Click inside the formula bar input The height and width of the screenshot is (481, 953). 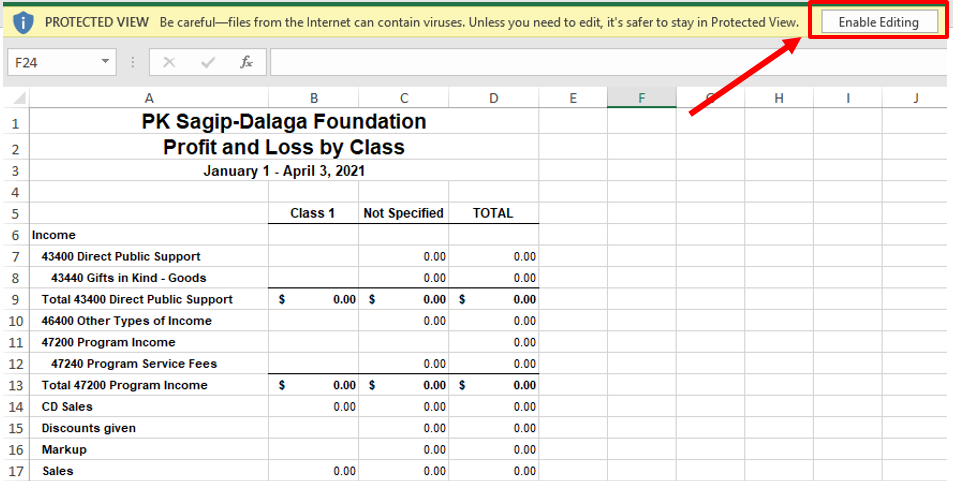pos(608,62)
